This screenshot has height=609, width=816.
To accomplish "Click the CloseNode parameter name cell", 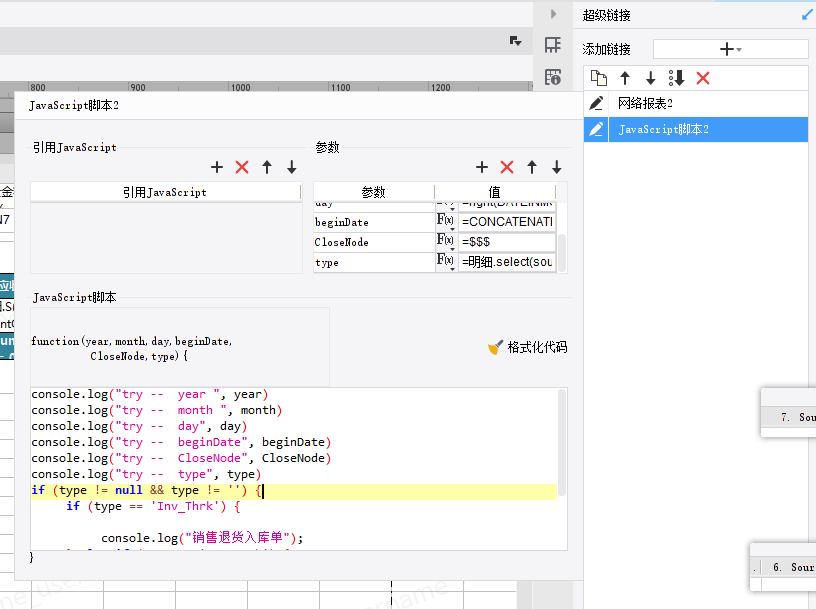I will click(374, 243).
